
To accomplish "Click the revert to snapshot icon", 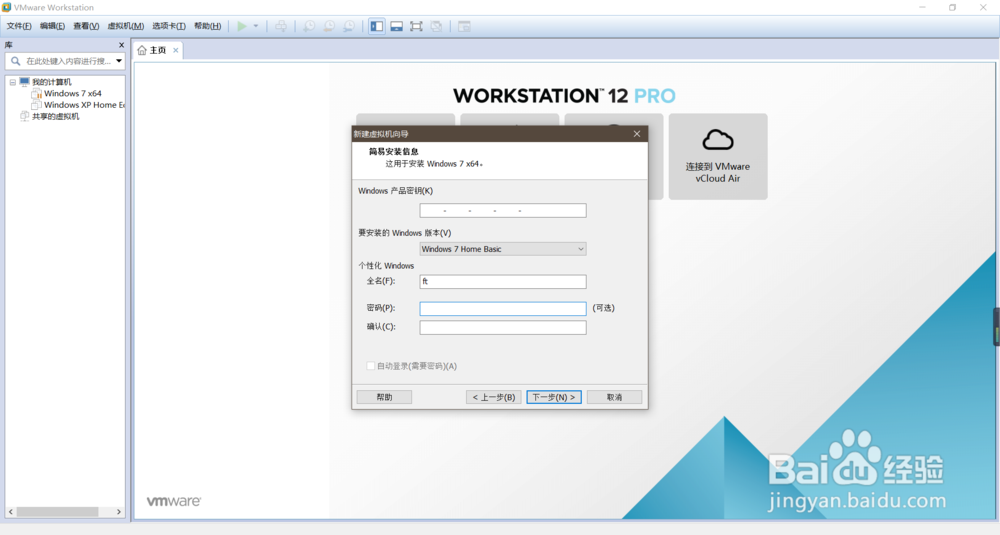I will pyautogui.click(x=329, y=26).
